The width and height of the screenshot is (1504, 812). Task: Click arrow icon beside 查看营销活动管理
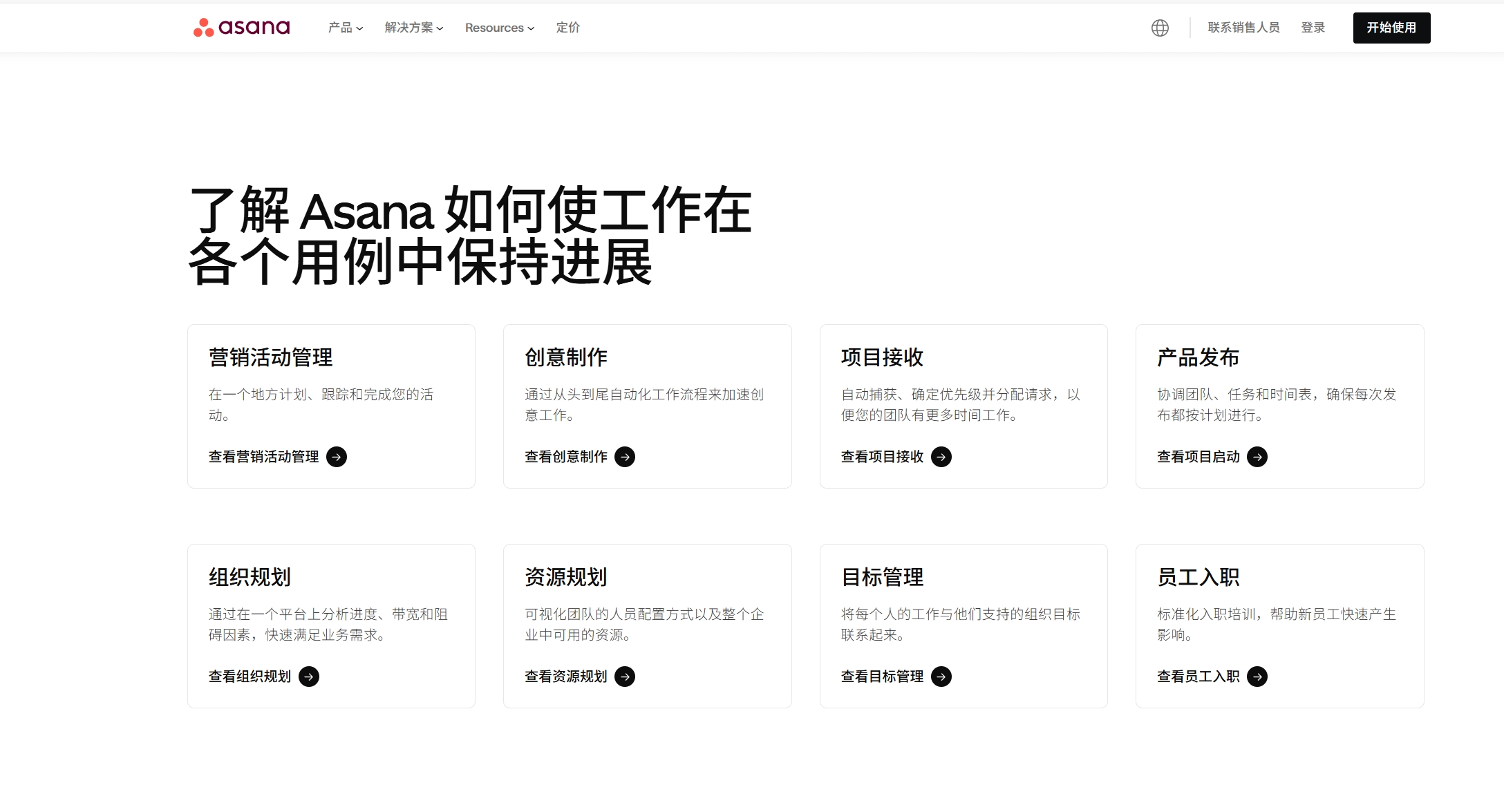click(x=337, y=457)
